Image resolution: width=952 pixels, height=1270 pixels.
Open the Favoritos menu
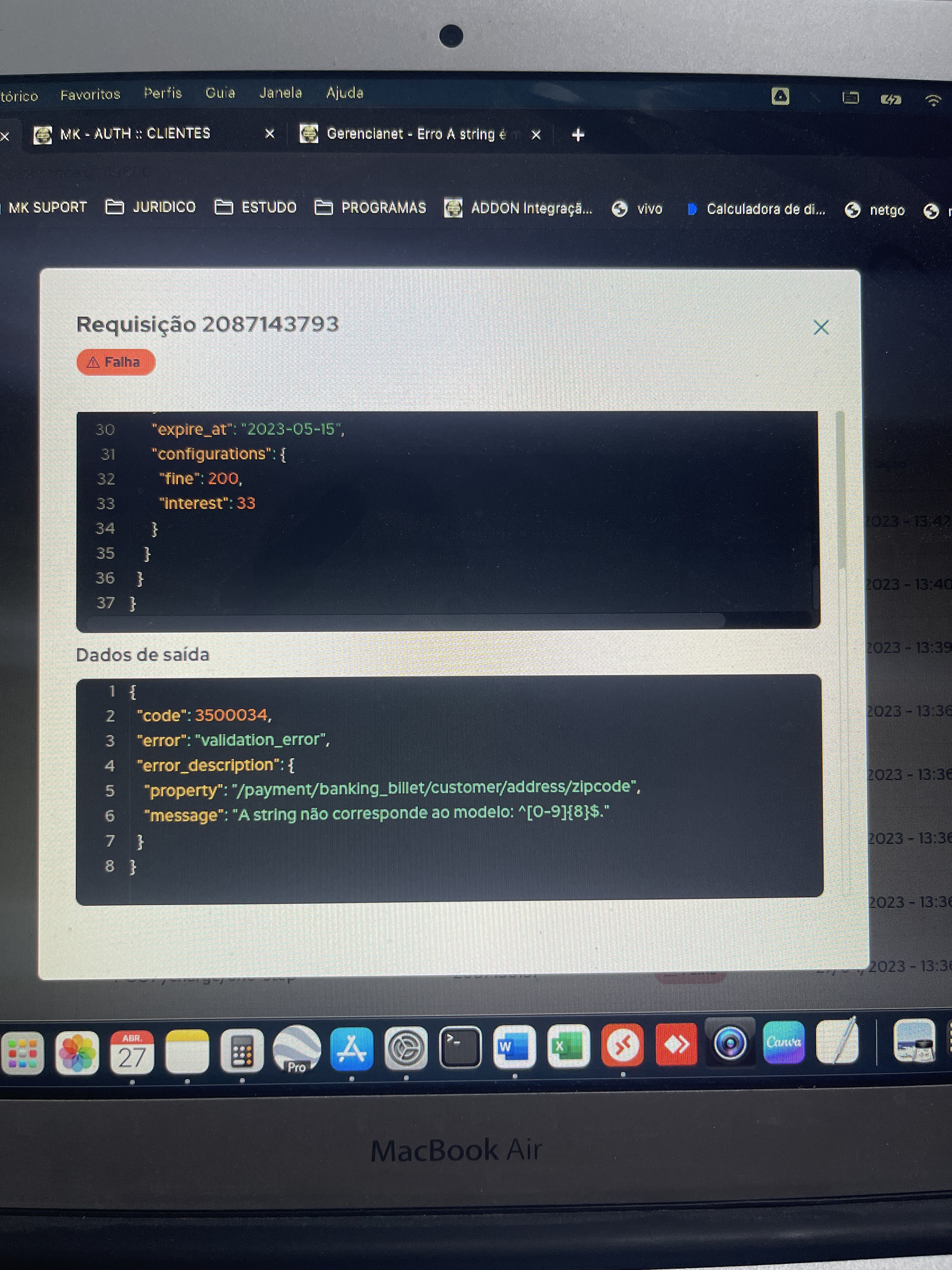click(x=90, y=95)
